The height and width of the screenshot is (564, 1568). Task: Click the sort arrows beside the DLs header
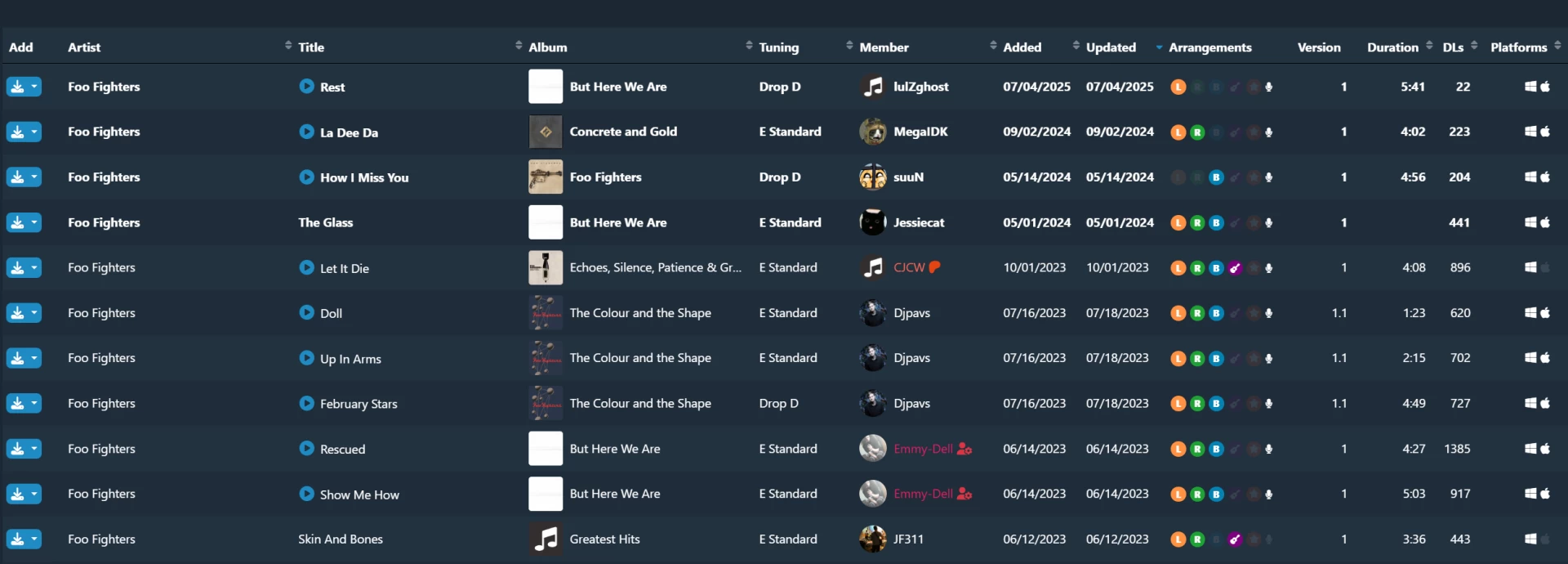(x=1474, y=46)
